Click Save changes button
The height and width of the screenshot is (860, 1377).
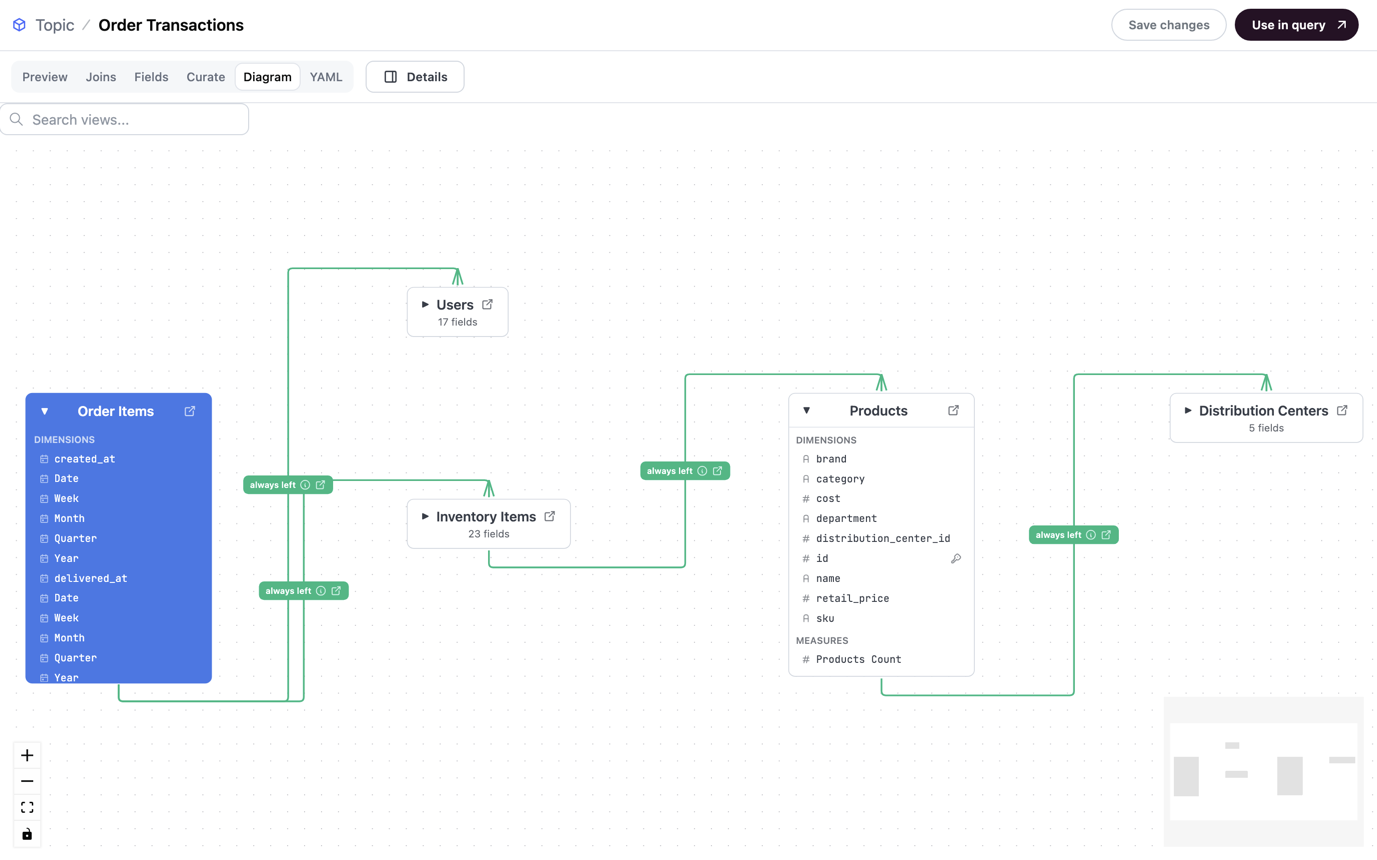pos(1169,25)
